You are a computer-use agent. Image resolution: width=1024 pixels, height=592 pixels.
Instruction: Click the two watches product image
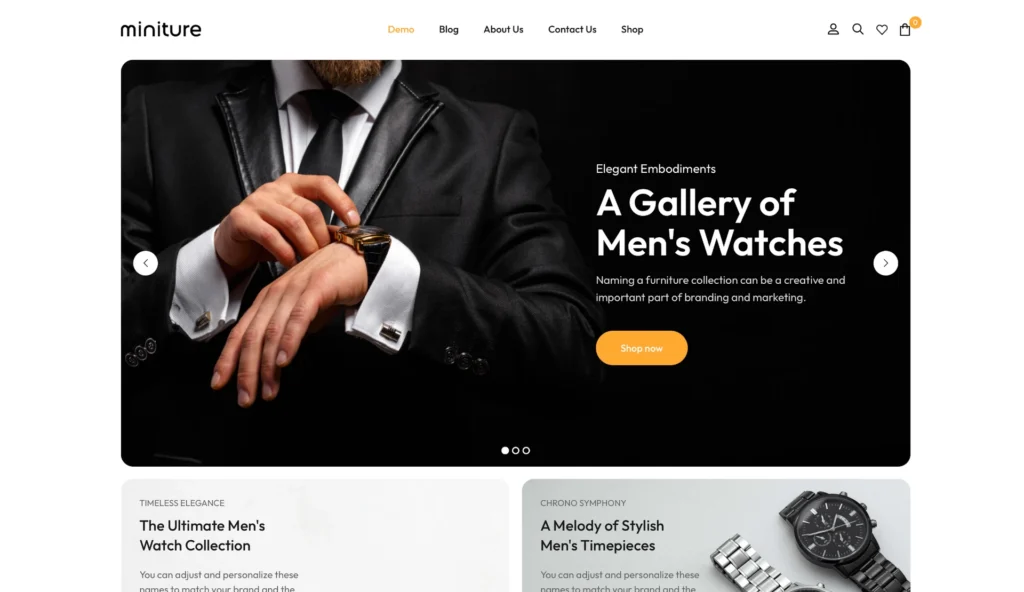coord(810,541)
